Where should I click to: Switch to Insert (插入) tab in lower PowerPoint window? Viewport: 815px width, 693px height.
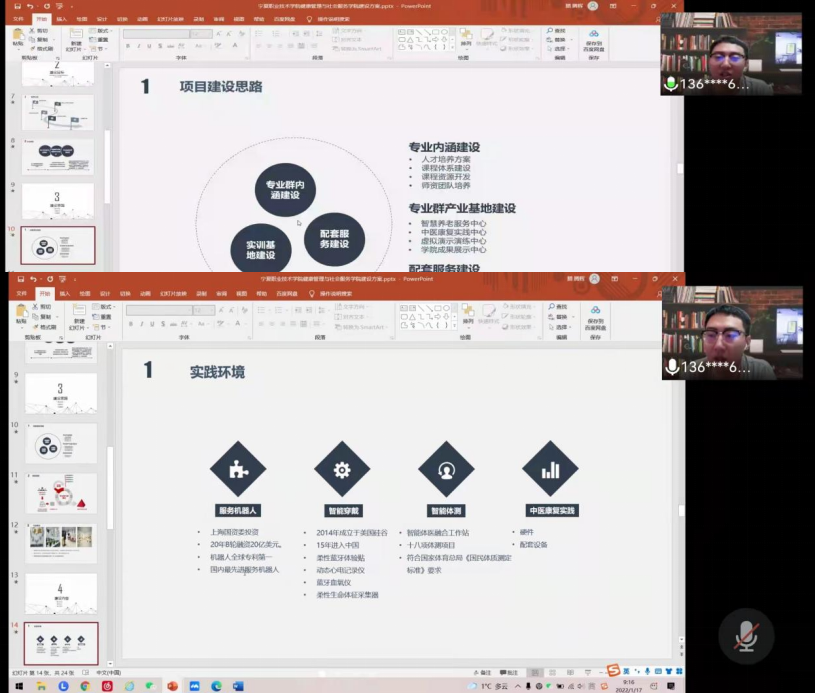(x=63, y=294)
